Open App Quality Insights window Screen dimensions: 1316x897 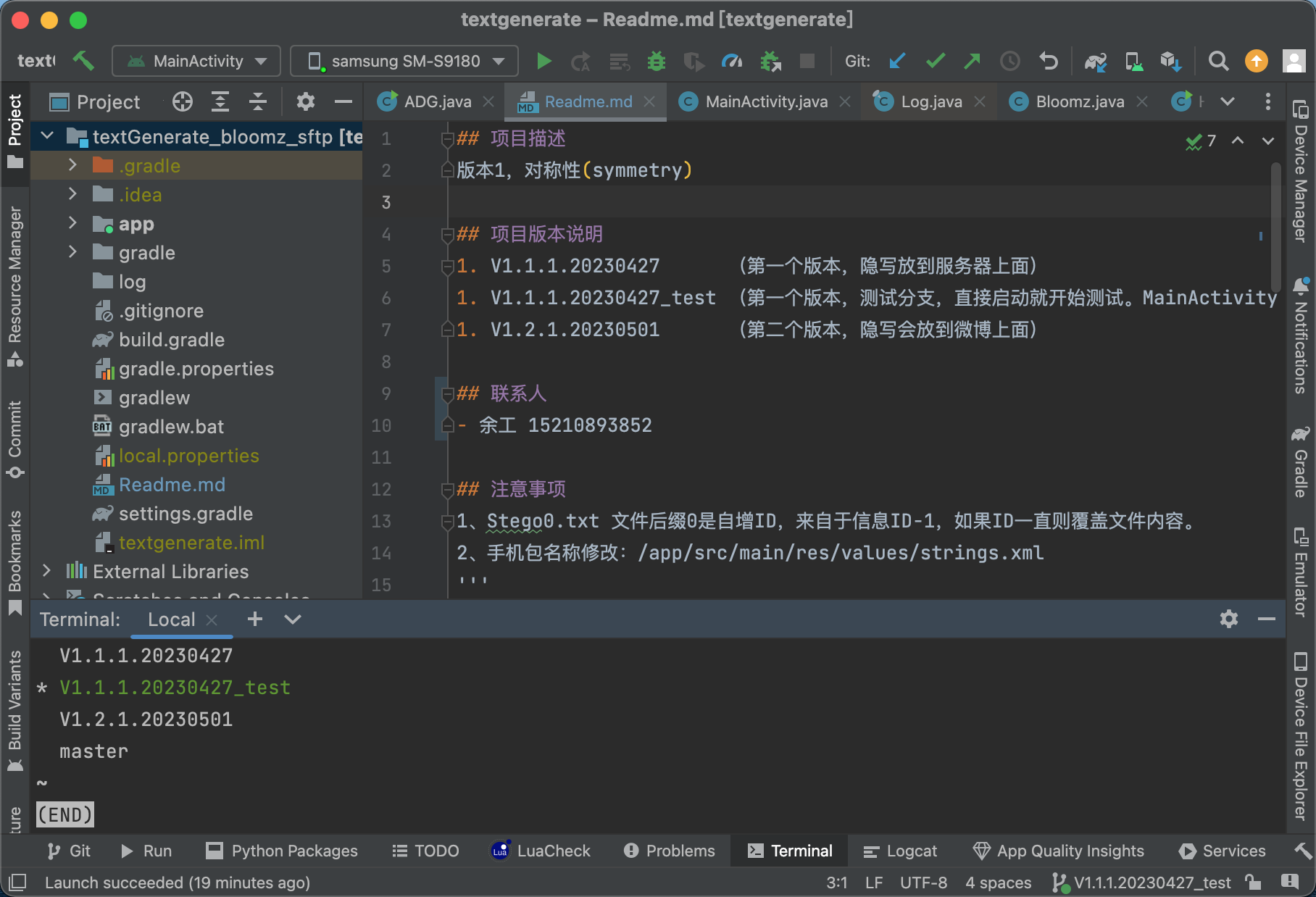1058,851
